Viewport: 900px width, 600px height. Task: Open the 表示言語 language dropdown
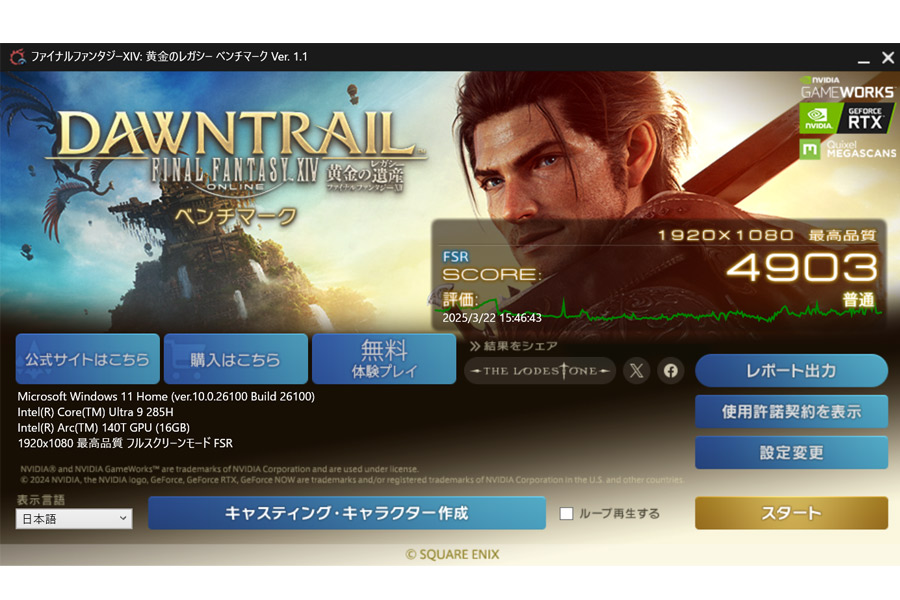pyautogui.click(x=74, y=518)
